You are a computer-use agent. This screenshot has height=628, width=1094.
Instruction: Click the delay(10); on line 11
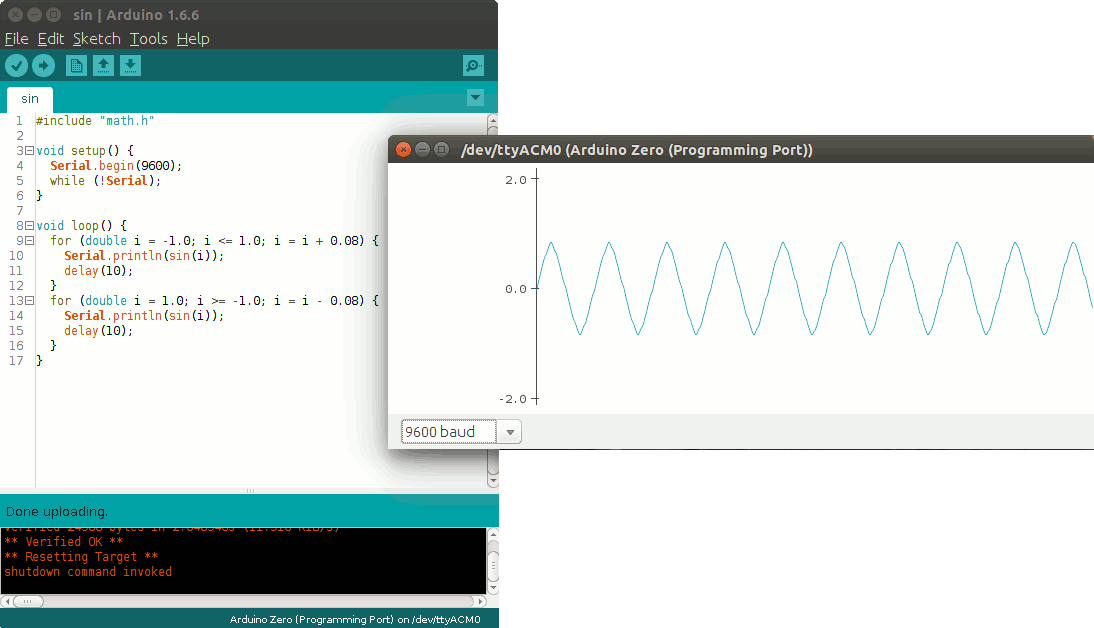(x=98, y=271)
